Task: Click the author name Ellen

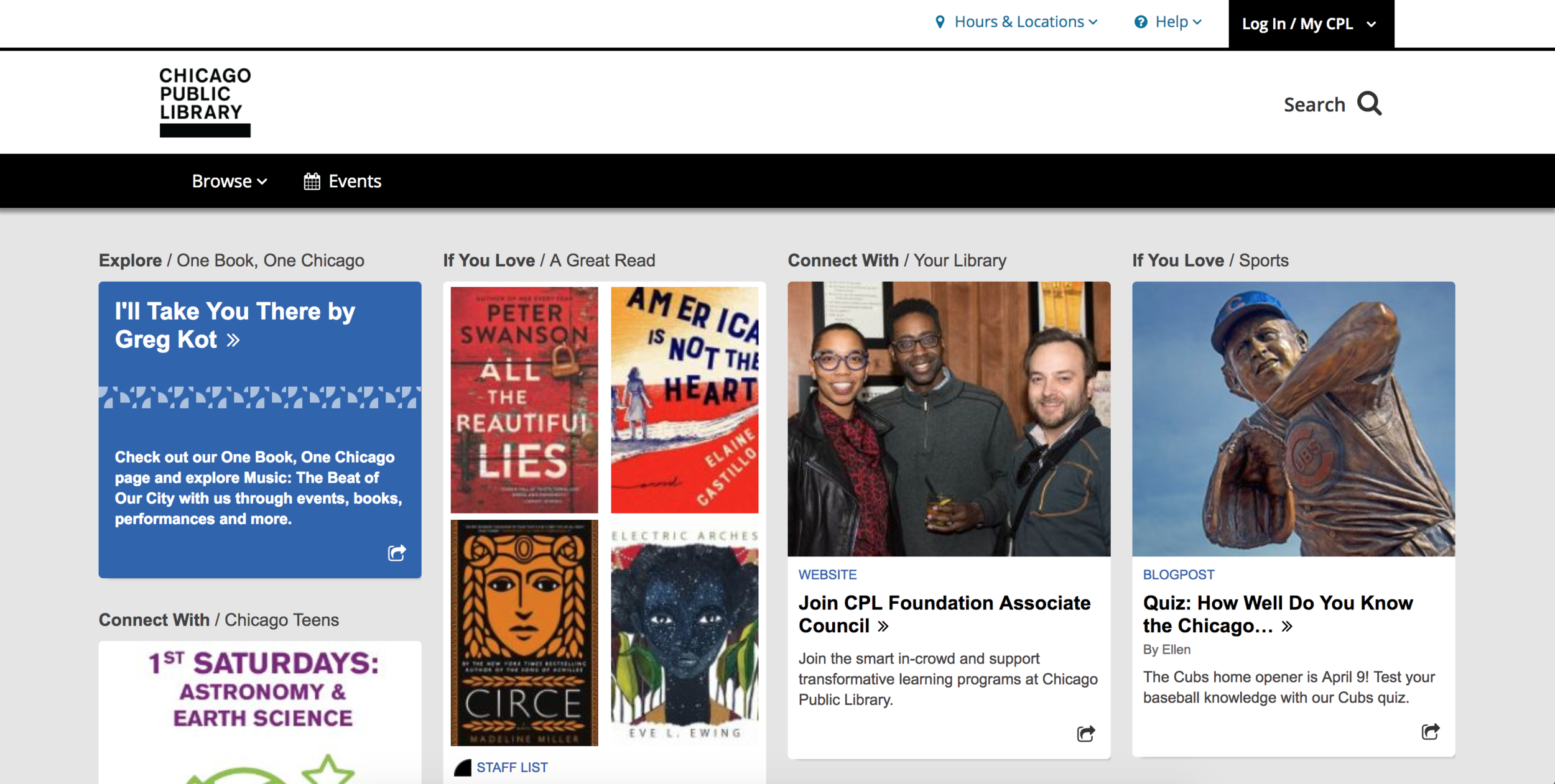Action: (1176, 650)
